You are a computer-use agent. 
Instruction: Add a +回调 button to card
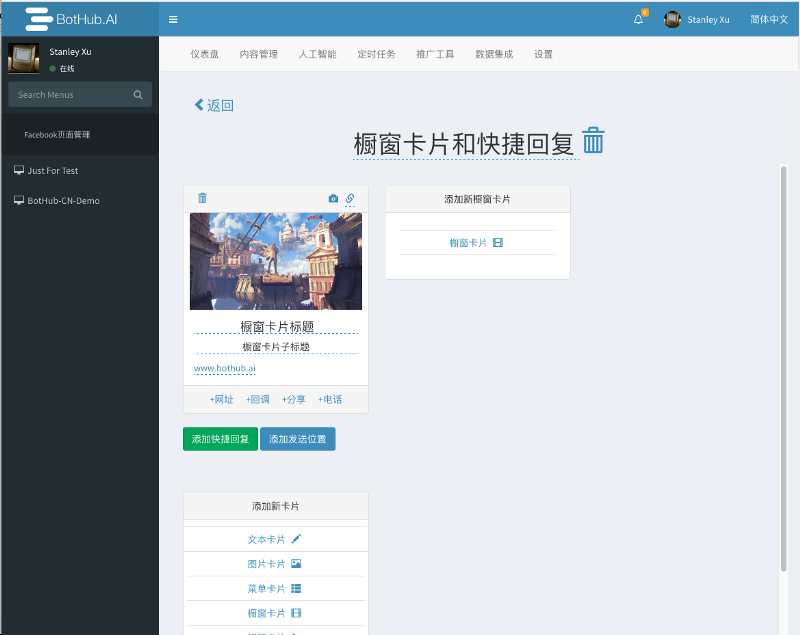[x=257, y=399]
